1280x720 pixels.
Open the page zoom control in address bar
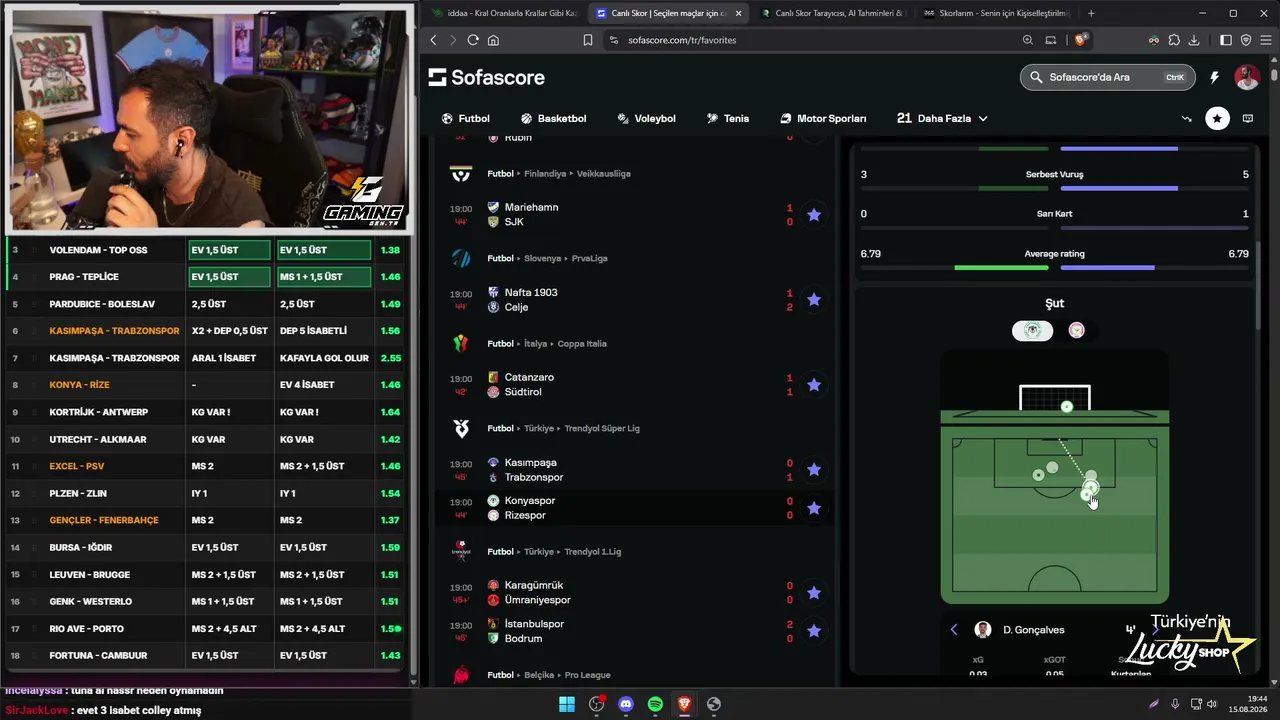[1028, 40]
